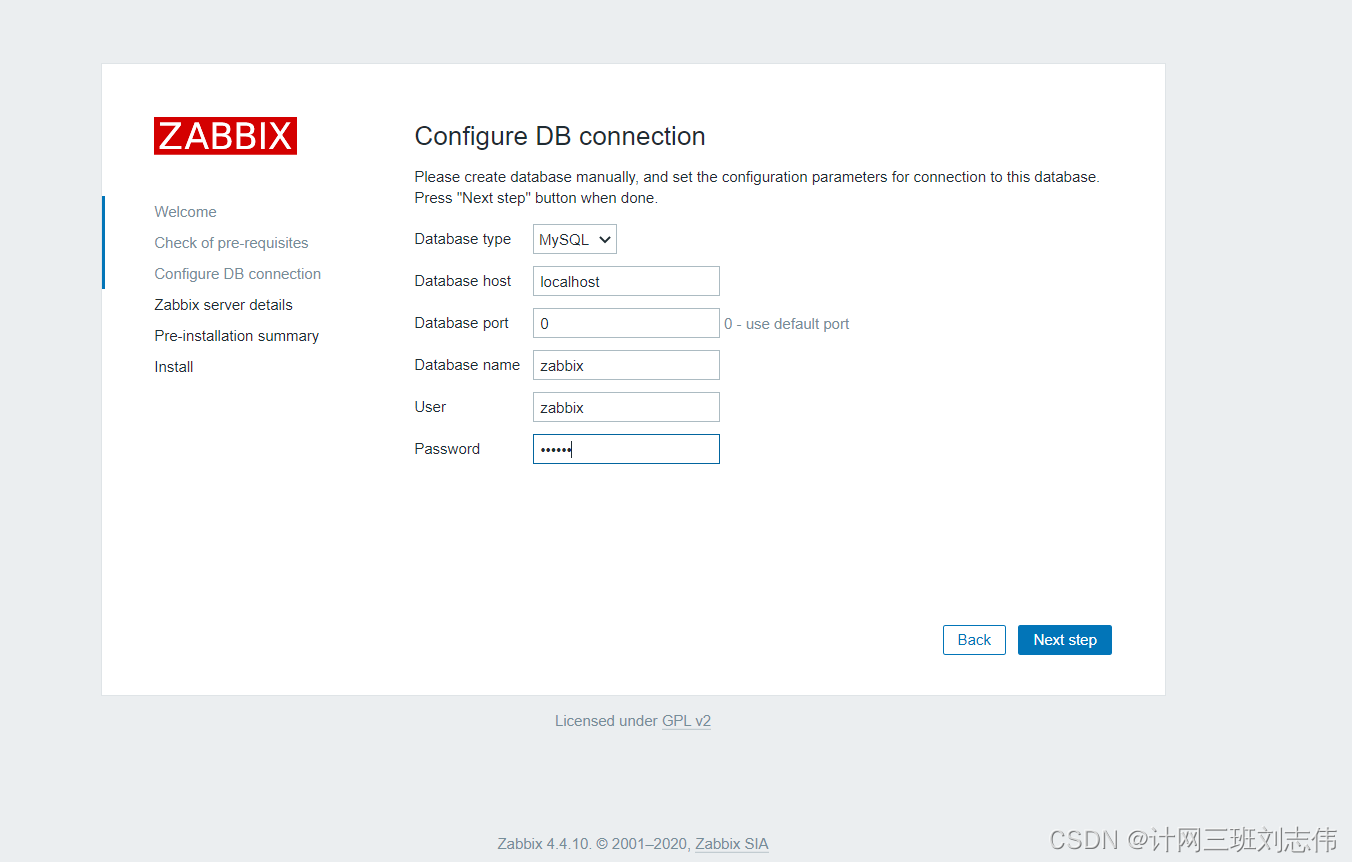This screenshot has height=862, width=1352.
Task: Click the ZABBIX logo
Action: point(225,136)
